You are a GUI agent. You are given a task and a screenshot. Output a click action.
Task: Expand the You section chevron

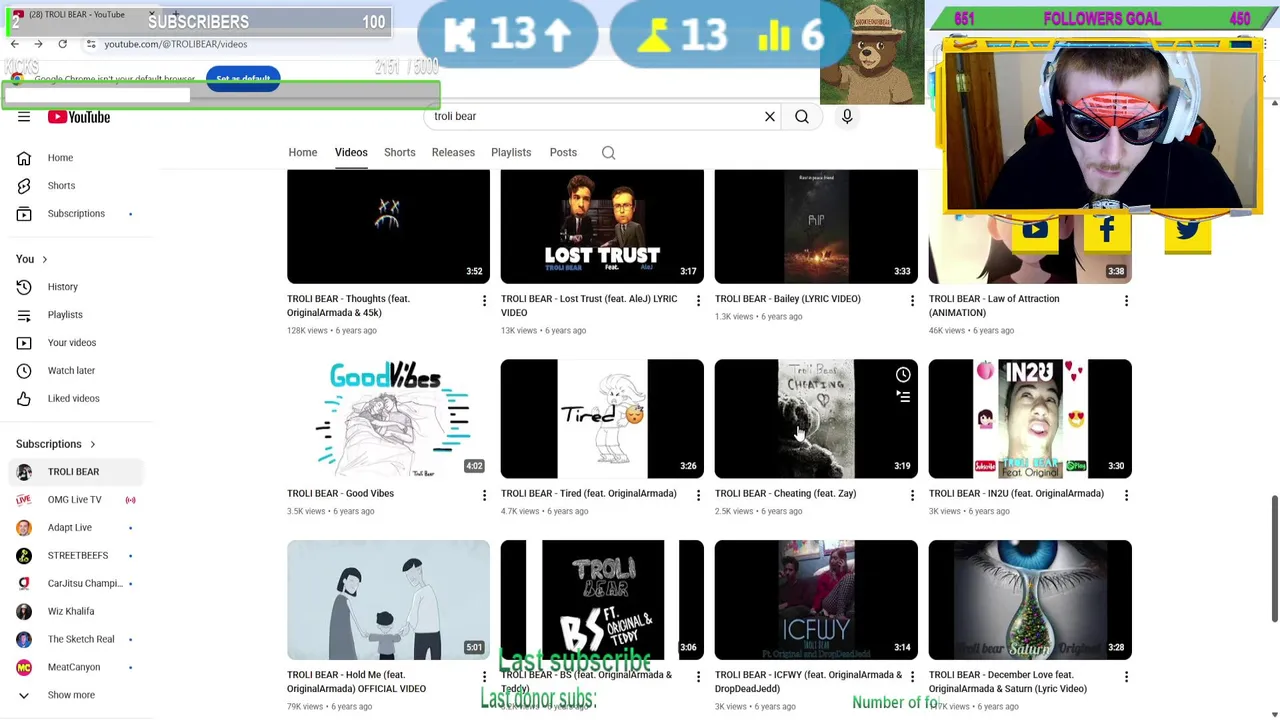coord(44,260)
